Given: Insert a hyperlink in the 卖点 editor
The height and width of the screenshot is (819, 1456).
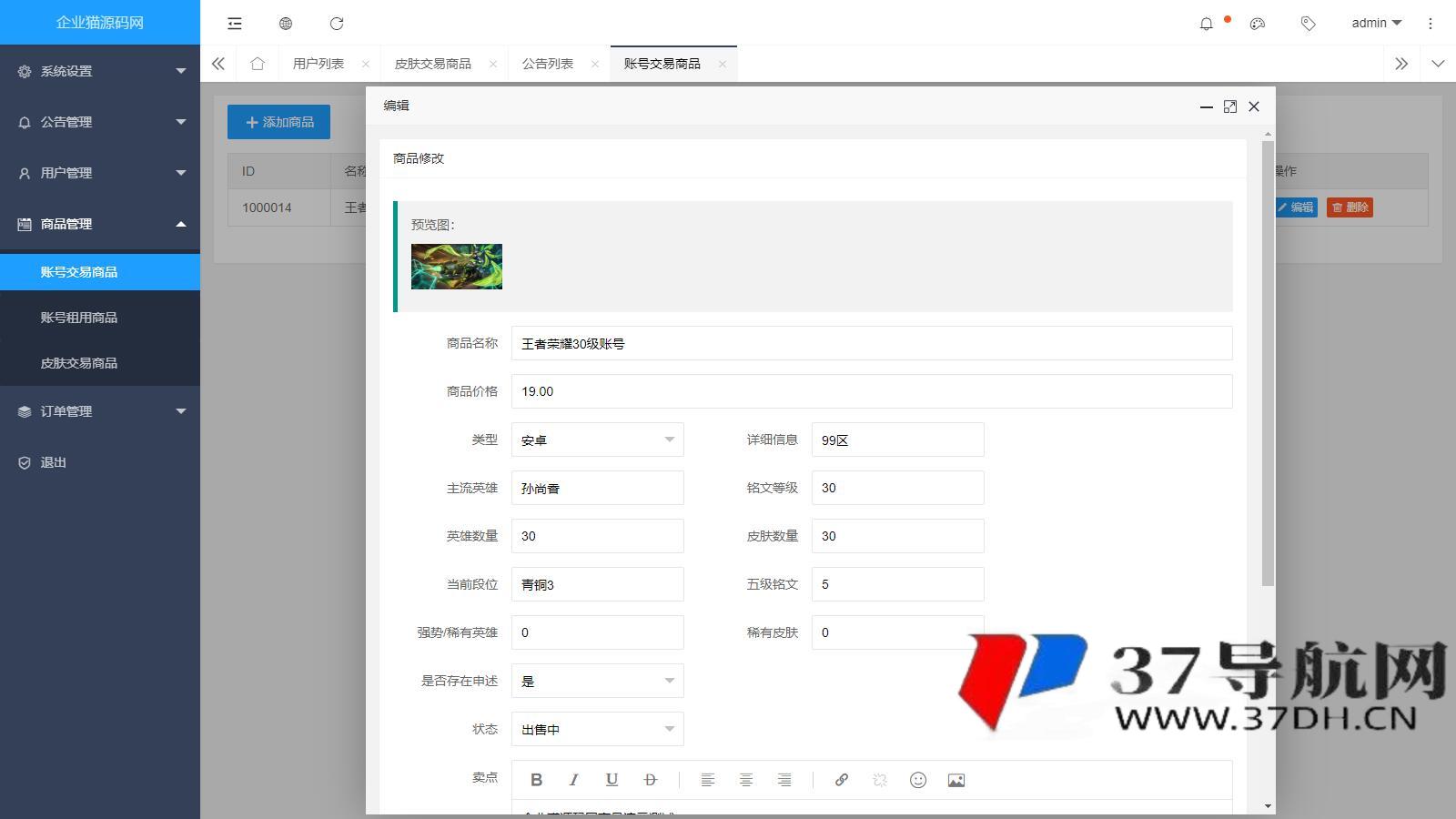Looking at the screenshot, I should [x=841, y=780].
